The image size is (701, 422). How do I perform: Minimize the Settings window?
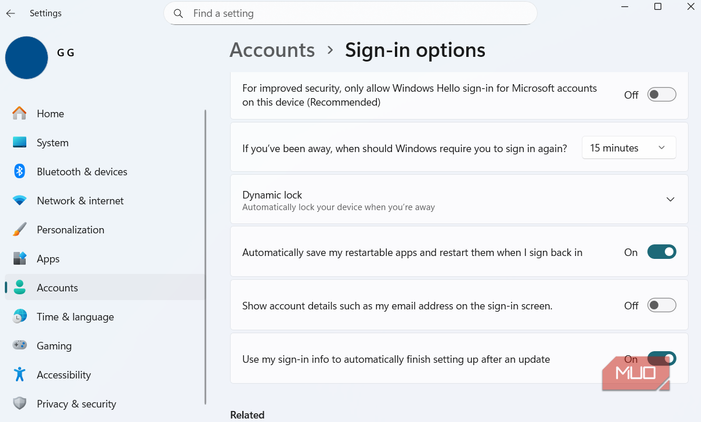(625, 7)
